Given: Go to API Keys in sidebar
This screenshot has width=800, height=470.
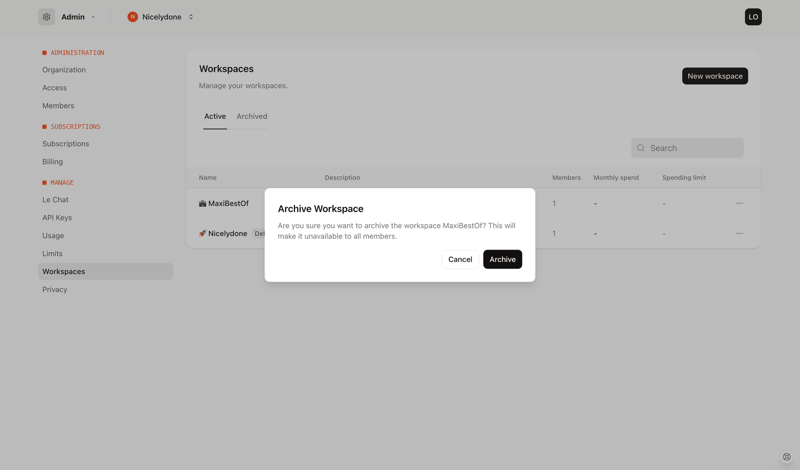Looking at the screenshot, I should tap(57, 218).
